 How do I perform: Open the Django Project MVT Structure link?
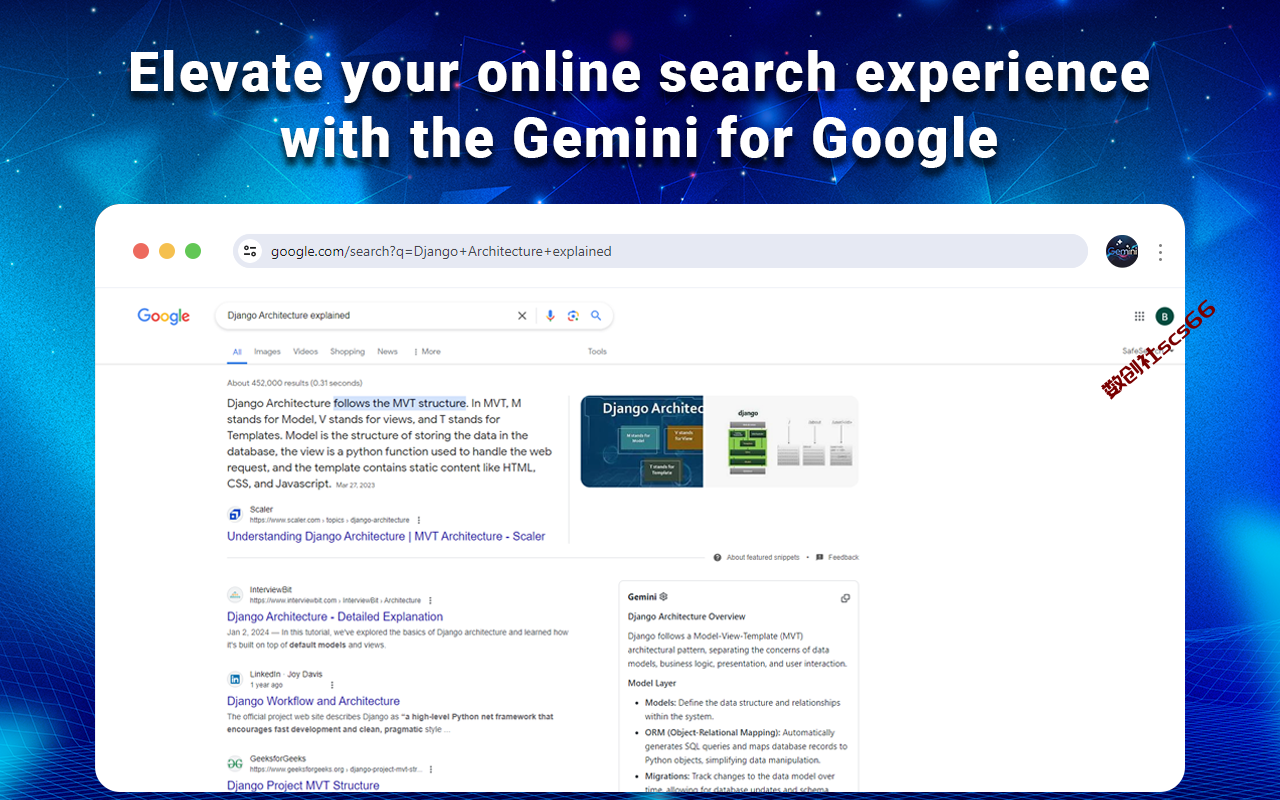pyautogui.click(x=303, y=785)
